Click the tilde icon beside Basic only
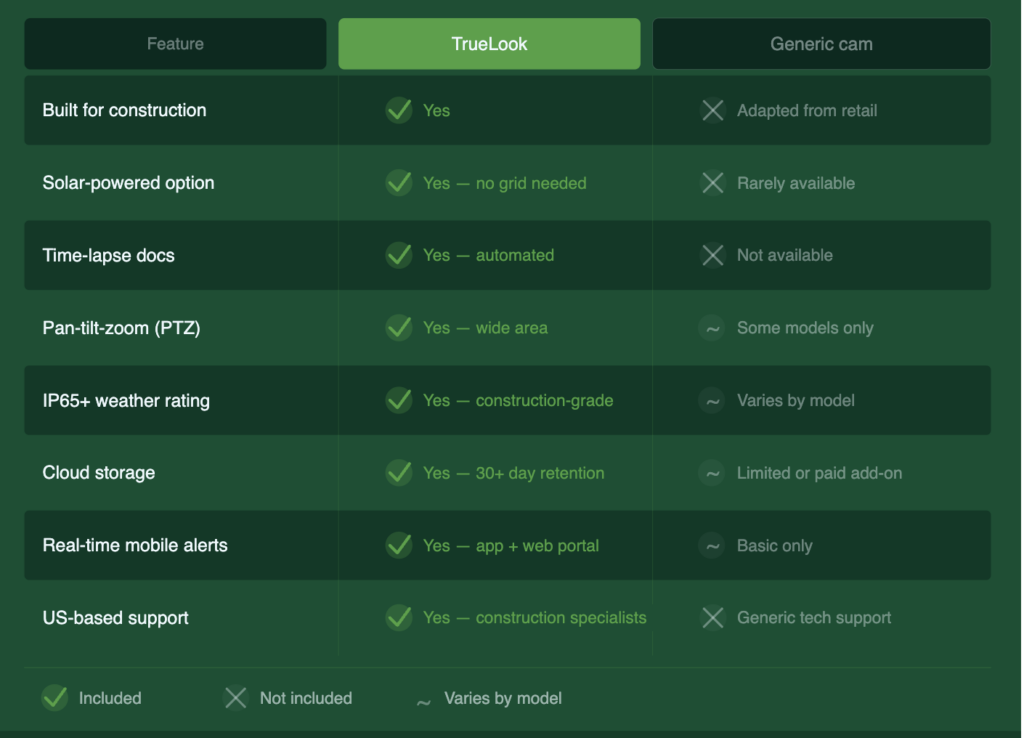This screenshot has height=738, width=1024. click(x=712, y=546)
